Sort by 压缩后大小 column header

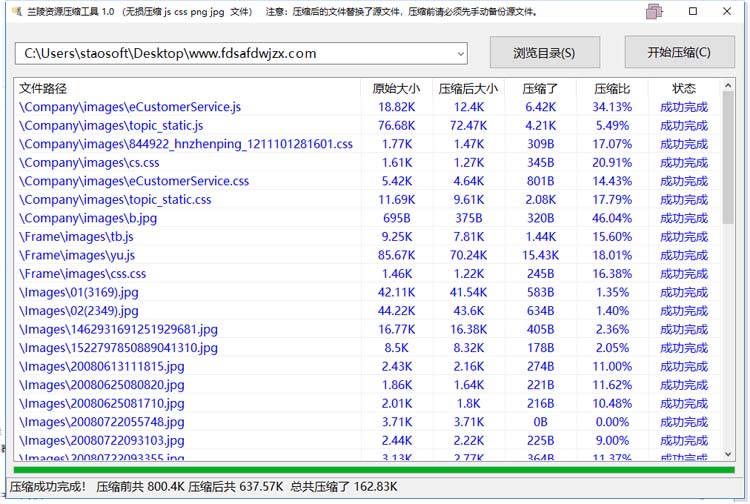tap(468, 88)
